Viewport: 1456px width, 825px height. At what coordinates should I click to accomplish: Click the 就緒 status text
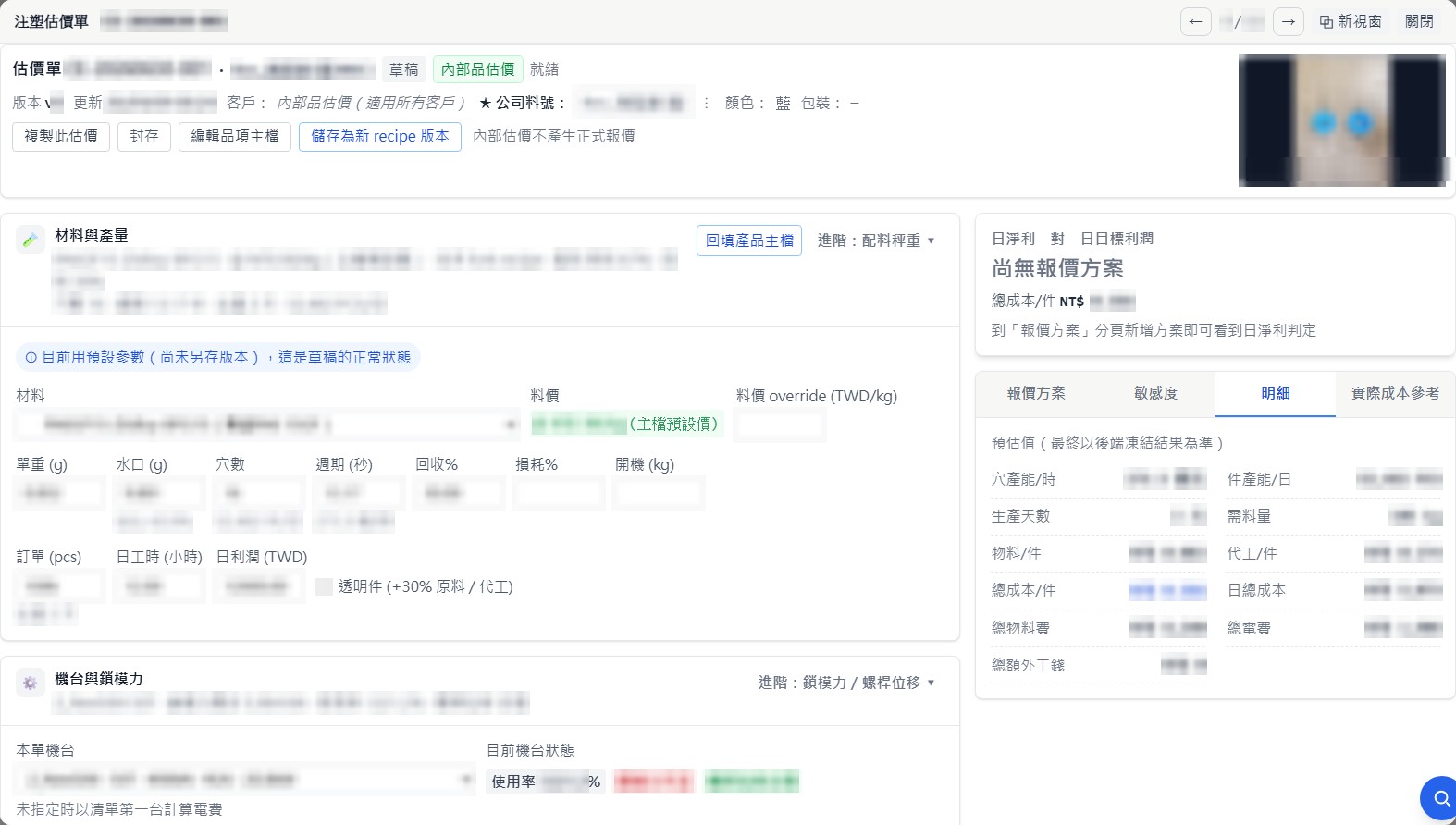click(544, 69)
